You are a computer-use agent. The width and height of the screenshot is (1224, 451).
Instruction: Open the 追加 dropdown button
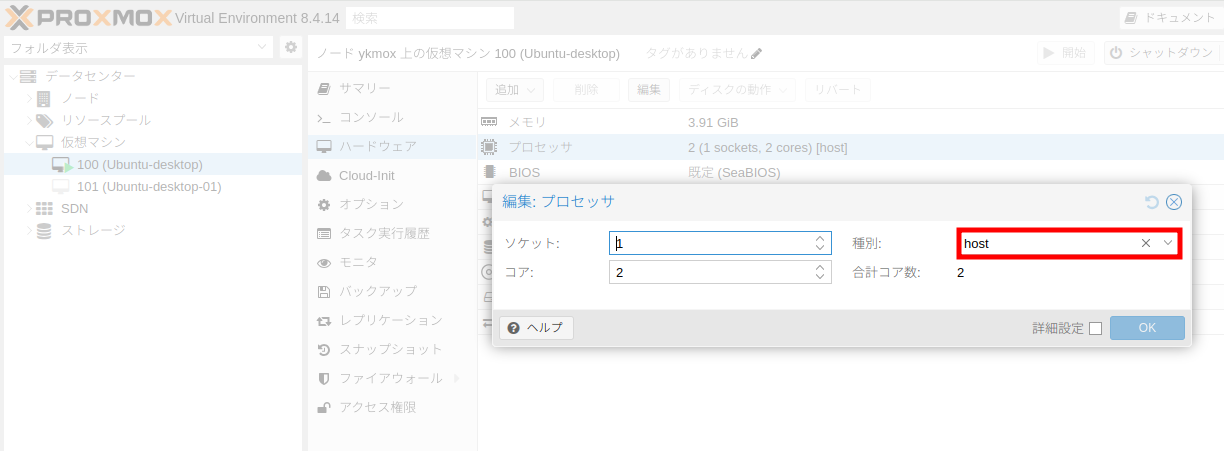515,89
